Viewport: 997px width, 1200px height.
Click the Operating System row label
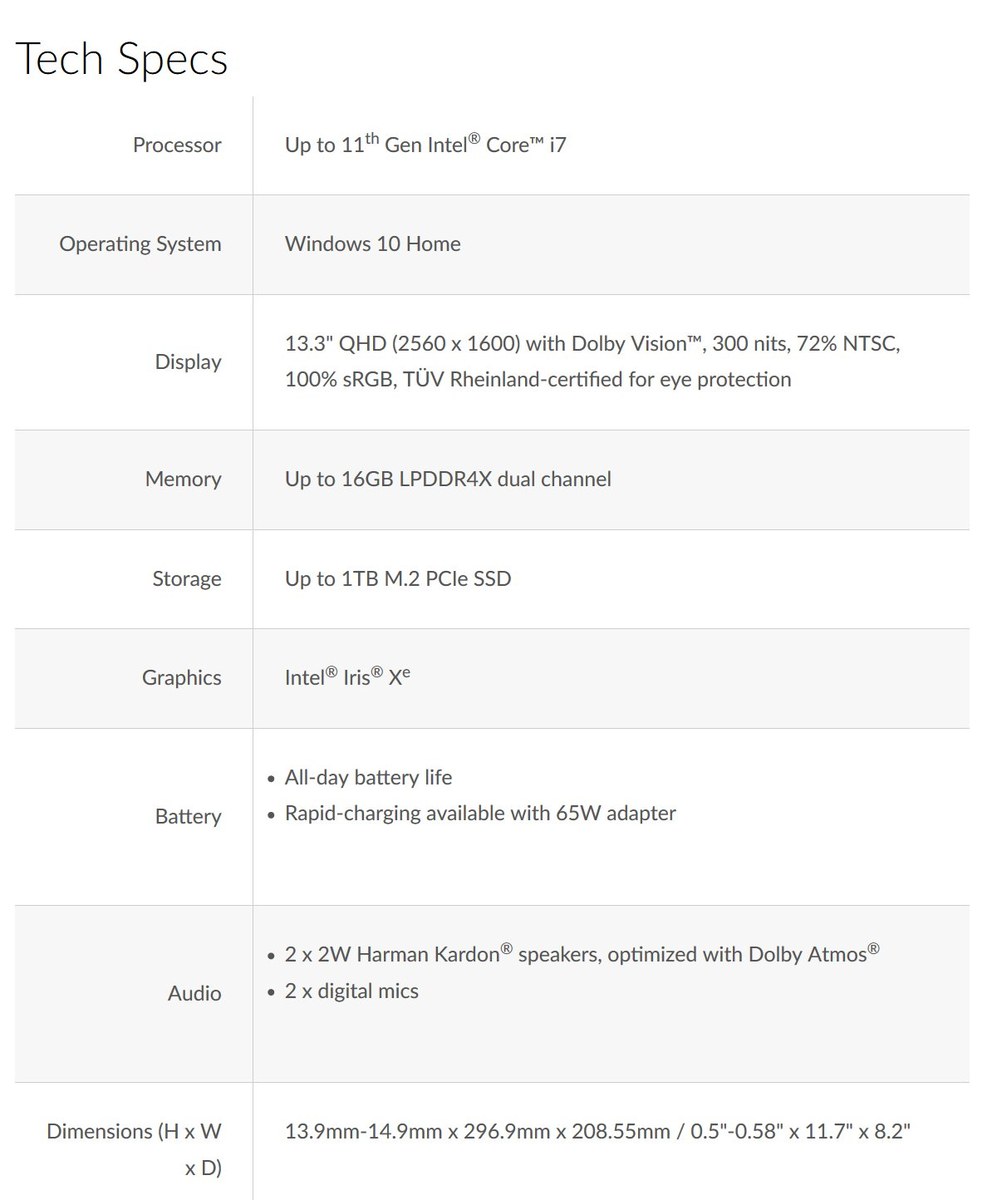point(140,244)
